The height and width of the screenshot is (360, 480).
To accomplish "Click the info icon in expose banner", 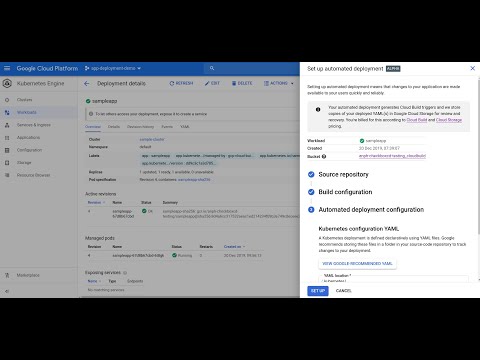I will point(91,114).
